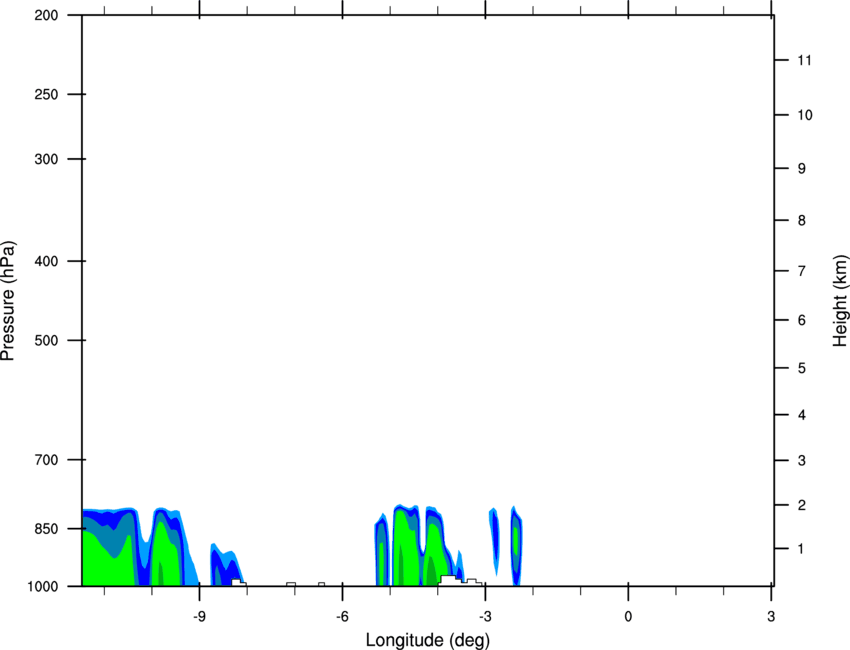Pick the 1 km height label
Viewport: 850px width, 650px height.
point(802,549)
